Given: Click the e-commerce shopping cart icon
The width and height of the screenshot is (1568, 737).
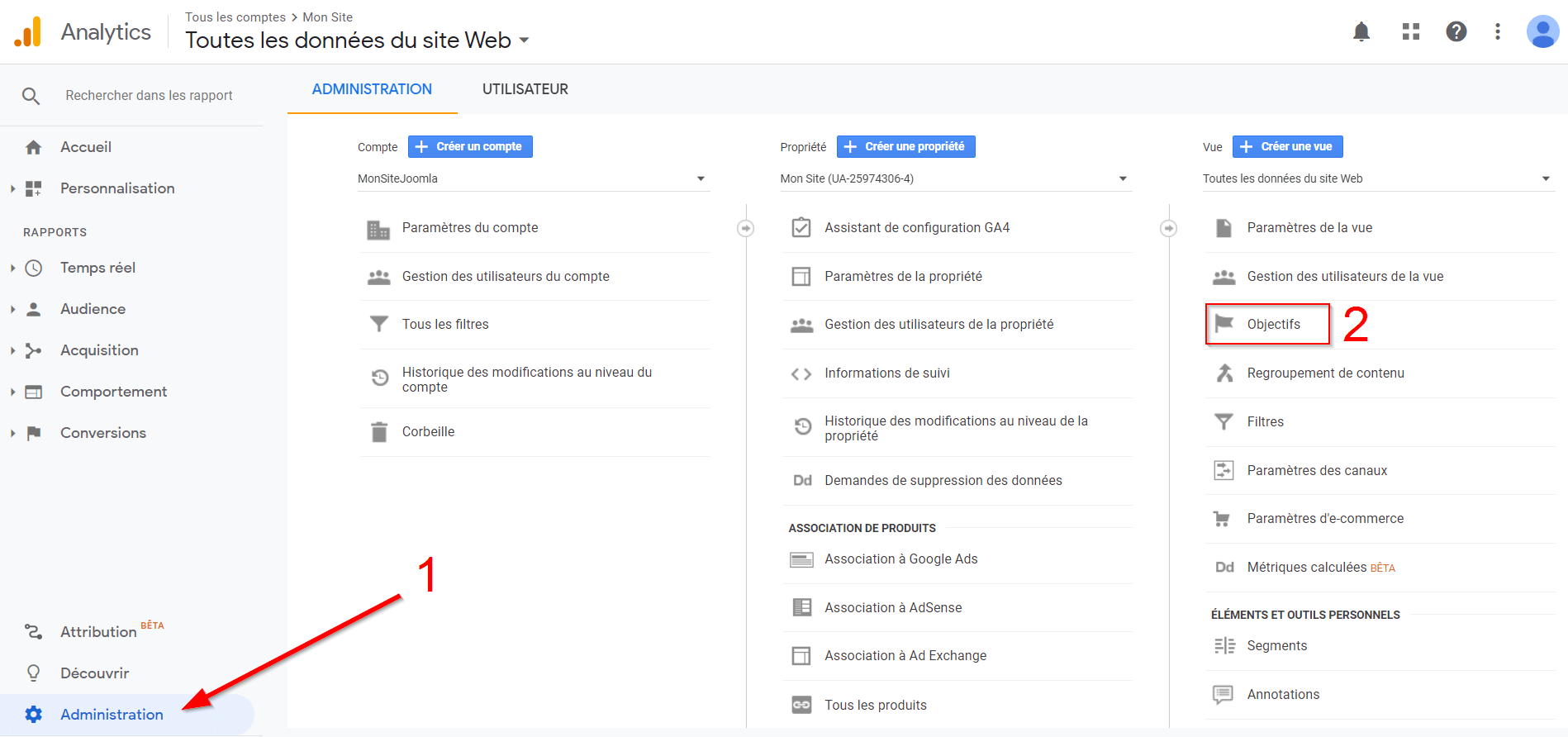Looking at the screenshot, I should [x=1222, y=519].
